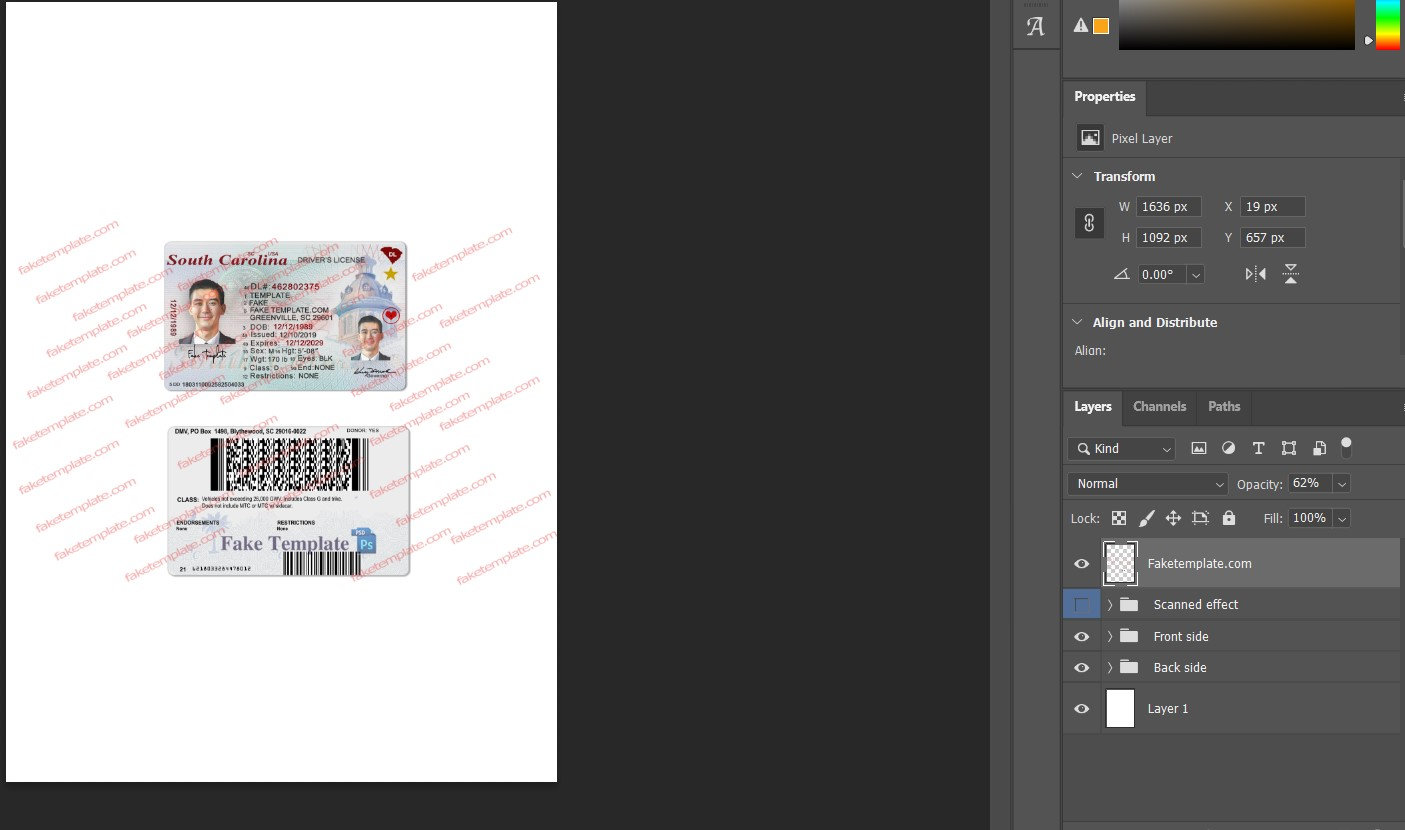Toggle visibility of Layer 1
Image resolution: width=1405 pixels, height=830 pixels.
click(1081, 709)
